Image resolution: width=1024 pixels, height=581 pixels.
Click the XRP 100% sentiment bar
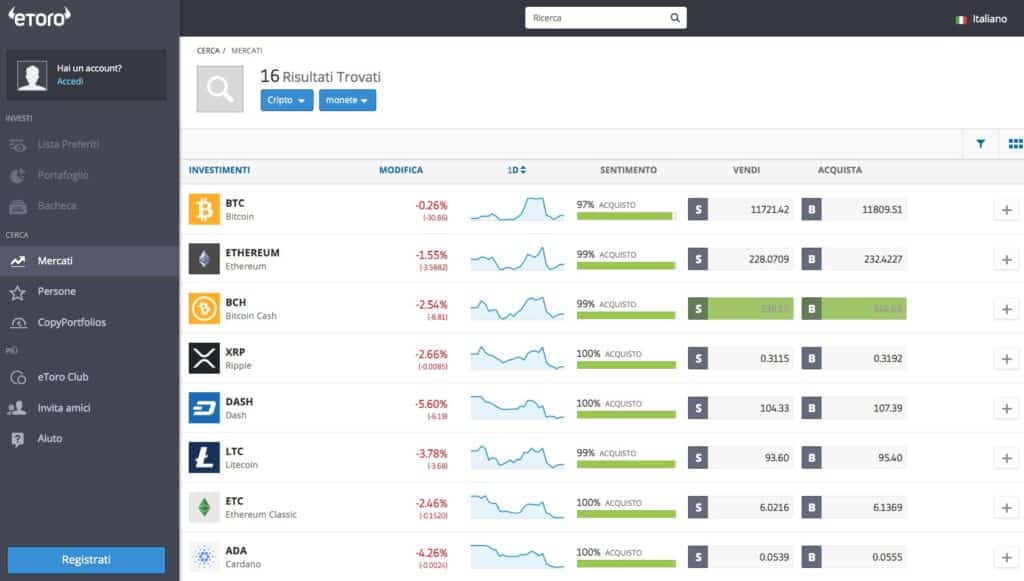tap(626, 365)
